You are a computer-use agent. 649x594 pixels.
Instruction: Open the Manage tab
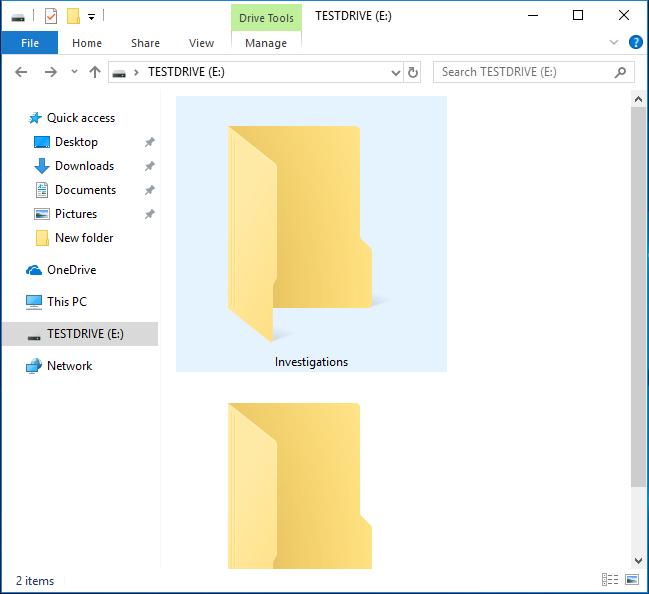click(x=266, y=43)
